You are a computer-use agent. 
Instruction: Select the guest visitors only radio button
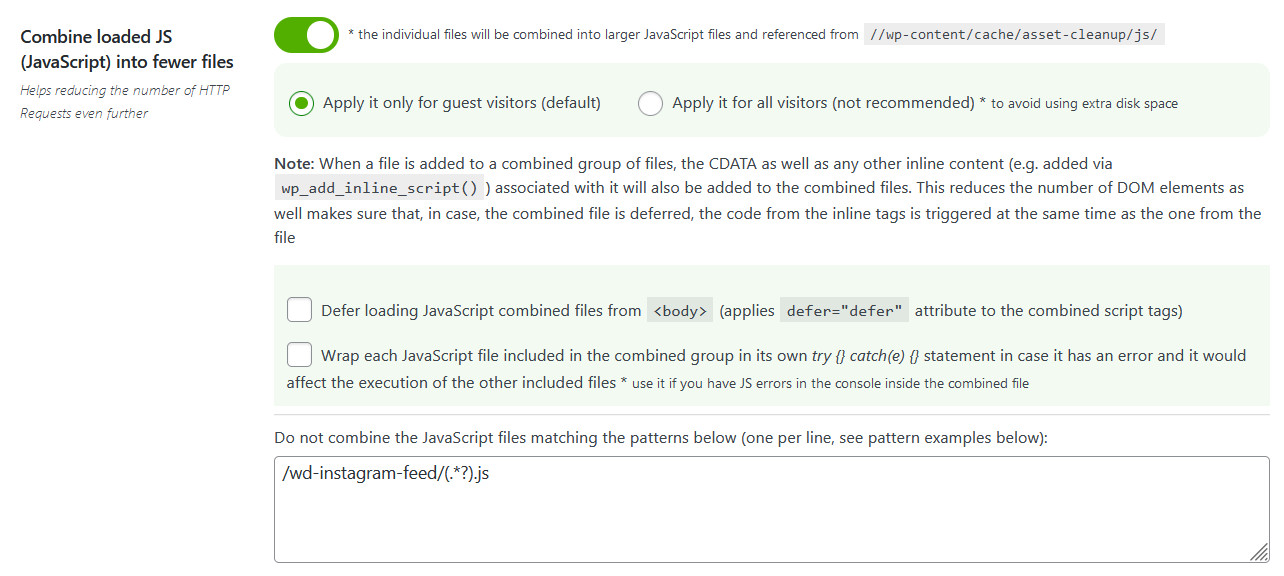301,103
